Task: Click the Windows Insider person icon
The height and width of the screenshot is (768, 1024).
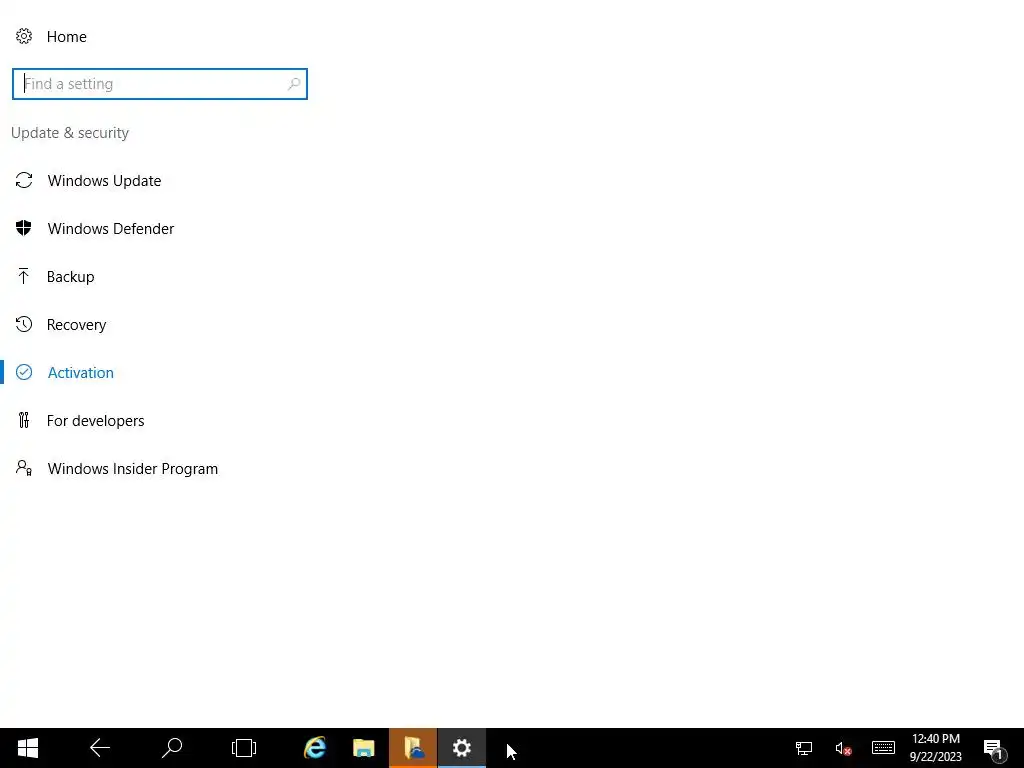Action: coord(24,468)
